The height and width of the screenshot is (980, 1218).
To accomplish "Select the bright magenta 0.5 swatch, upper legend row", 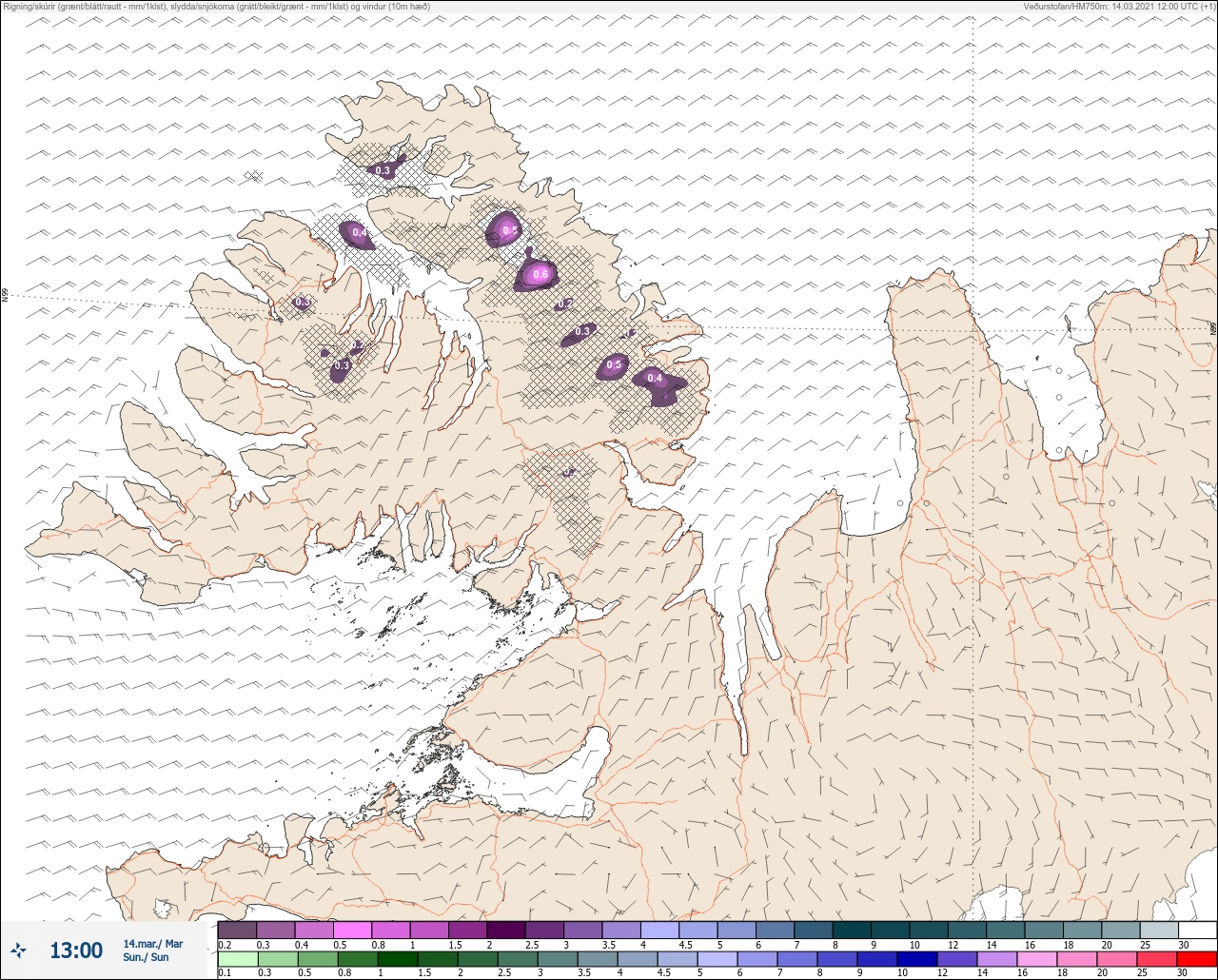I will coord(353,930).
